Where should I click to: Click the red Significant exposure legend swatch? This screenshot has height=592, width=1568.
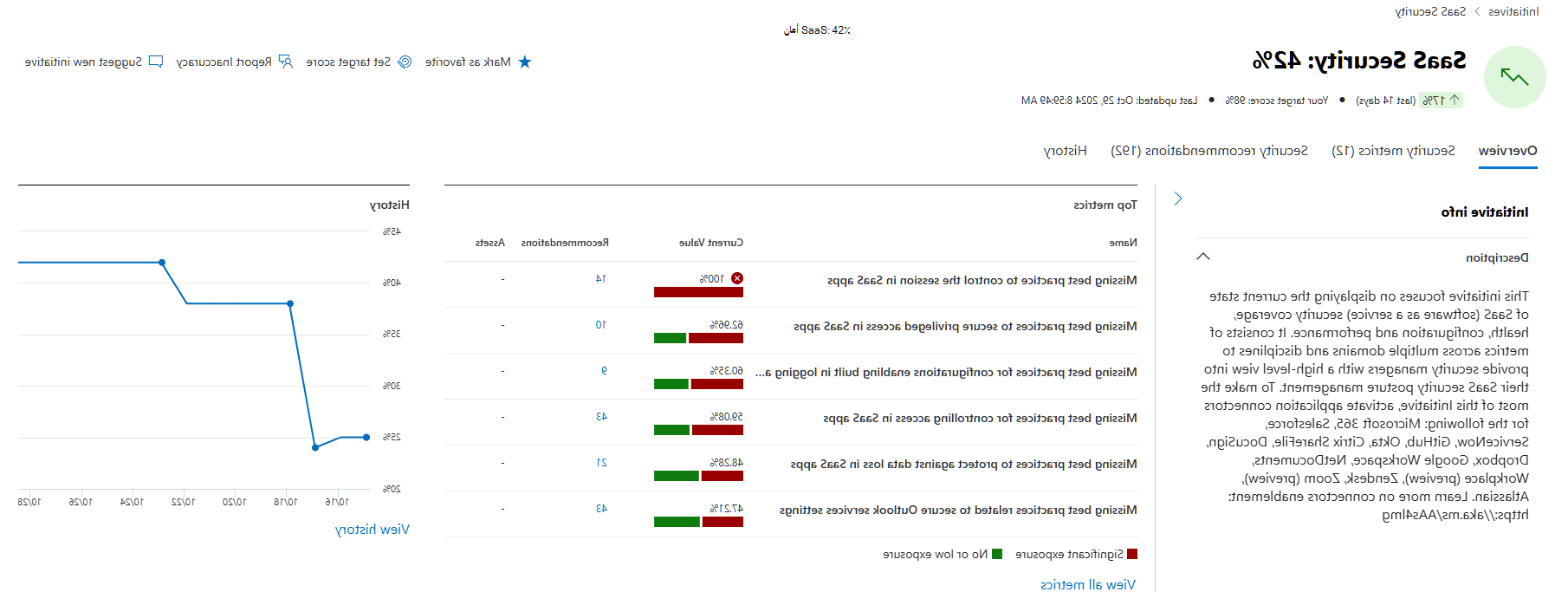1132,554
